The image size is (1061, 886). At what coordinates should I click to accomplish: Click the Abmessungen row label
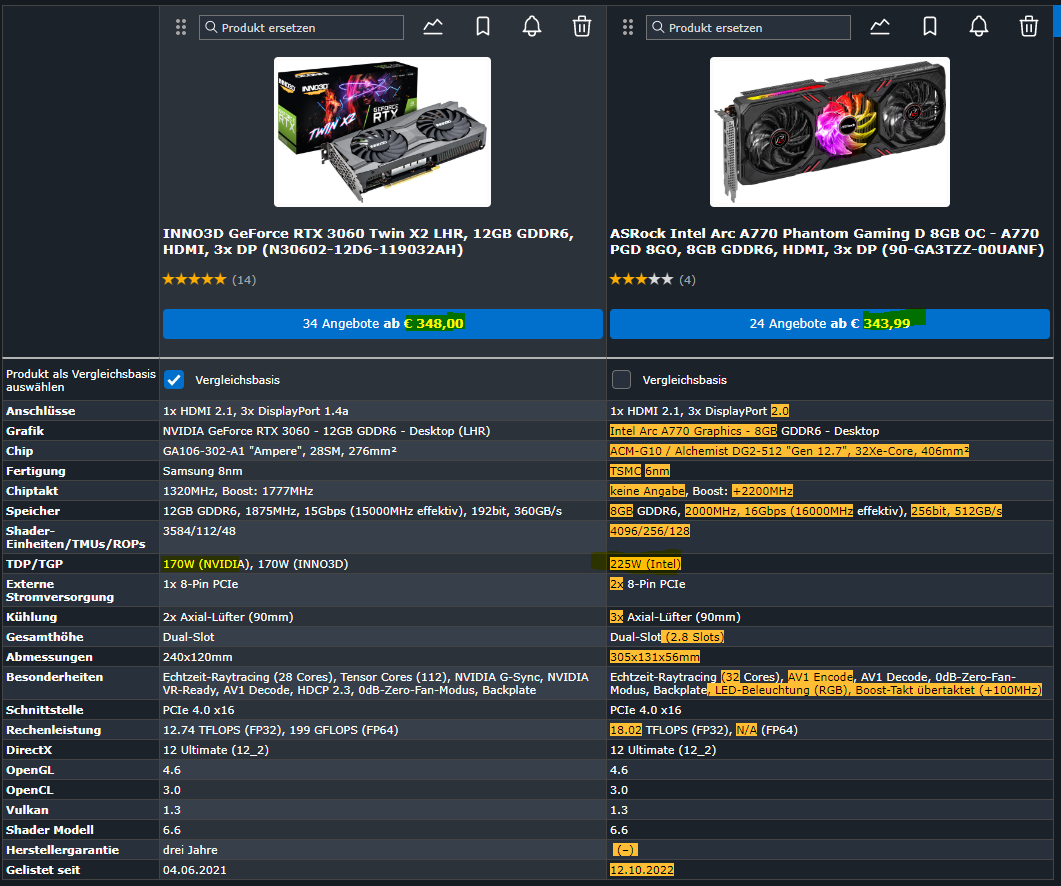tap(49, 657)
